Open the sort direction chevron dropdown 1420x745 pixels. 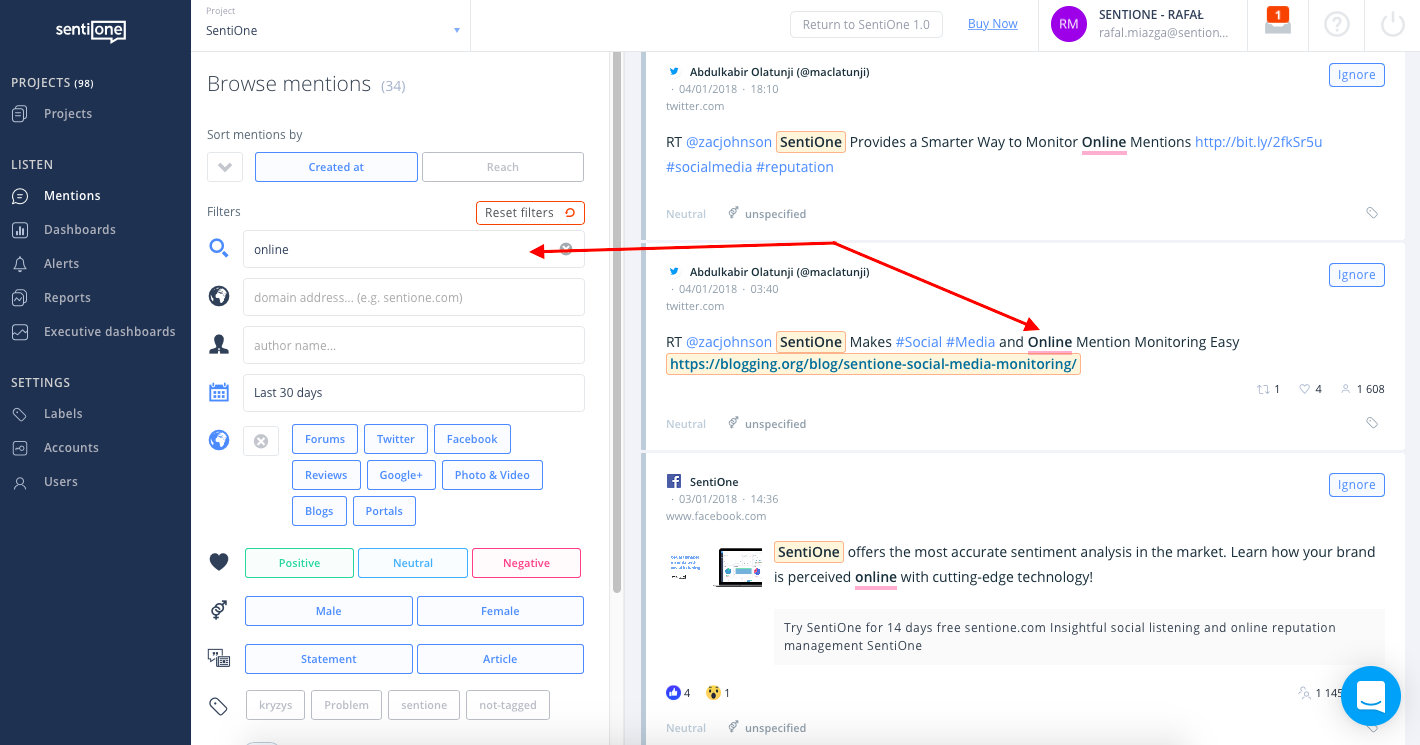[225, 167]
